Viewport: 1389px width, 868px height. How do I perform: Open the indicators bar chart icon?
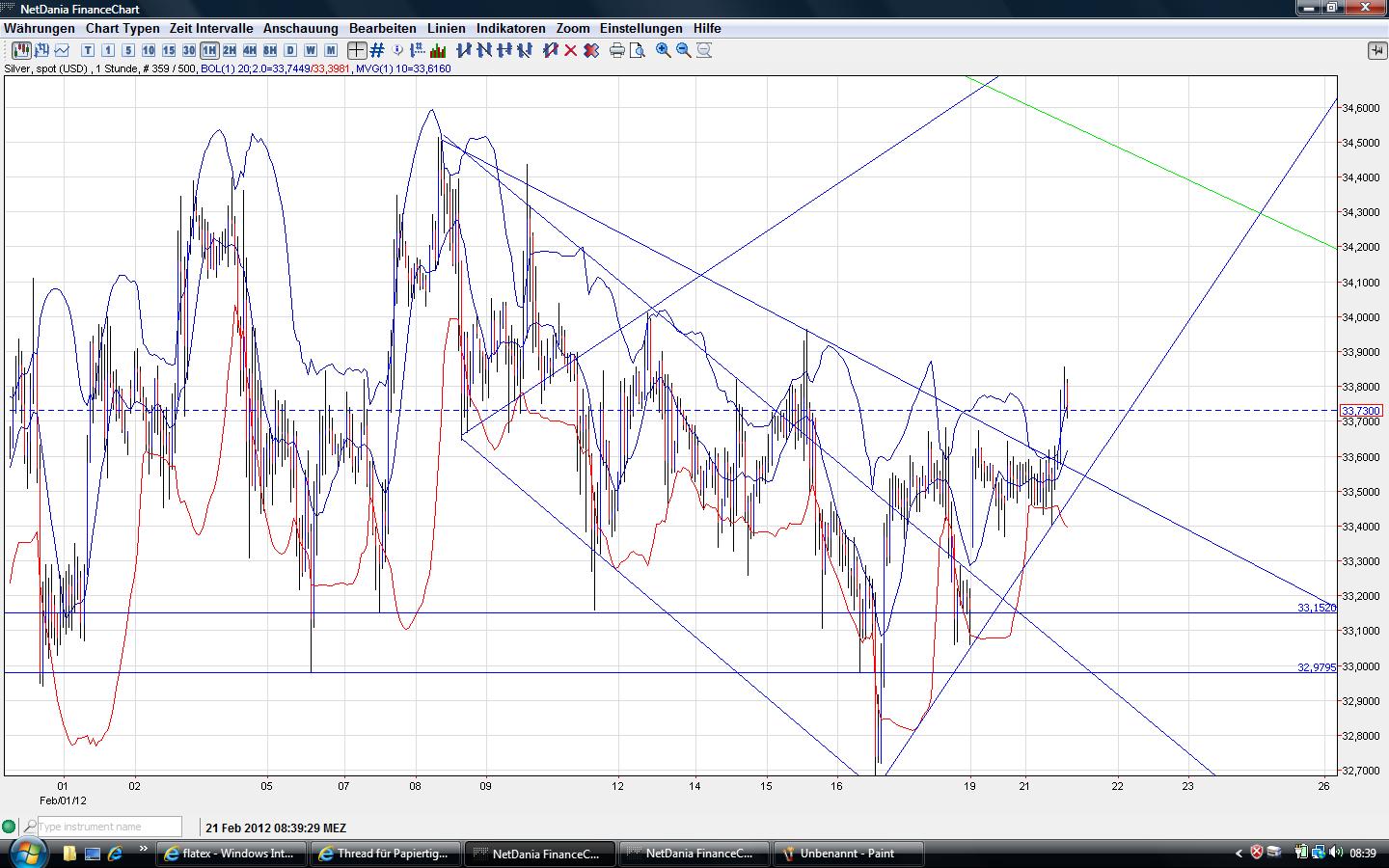(x=438, y=50)
